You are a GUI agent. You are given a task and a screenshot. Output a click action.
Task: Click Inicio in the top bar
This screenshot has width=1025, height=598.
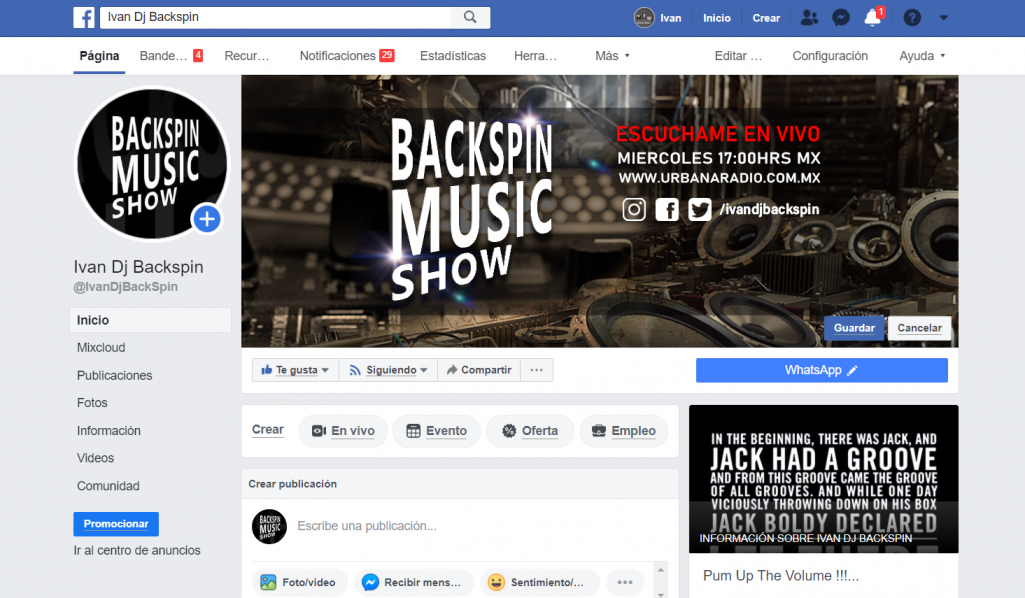[716, 18]
